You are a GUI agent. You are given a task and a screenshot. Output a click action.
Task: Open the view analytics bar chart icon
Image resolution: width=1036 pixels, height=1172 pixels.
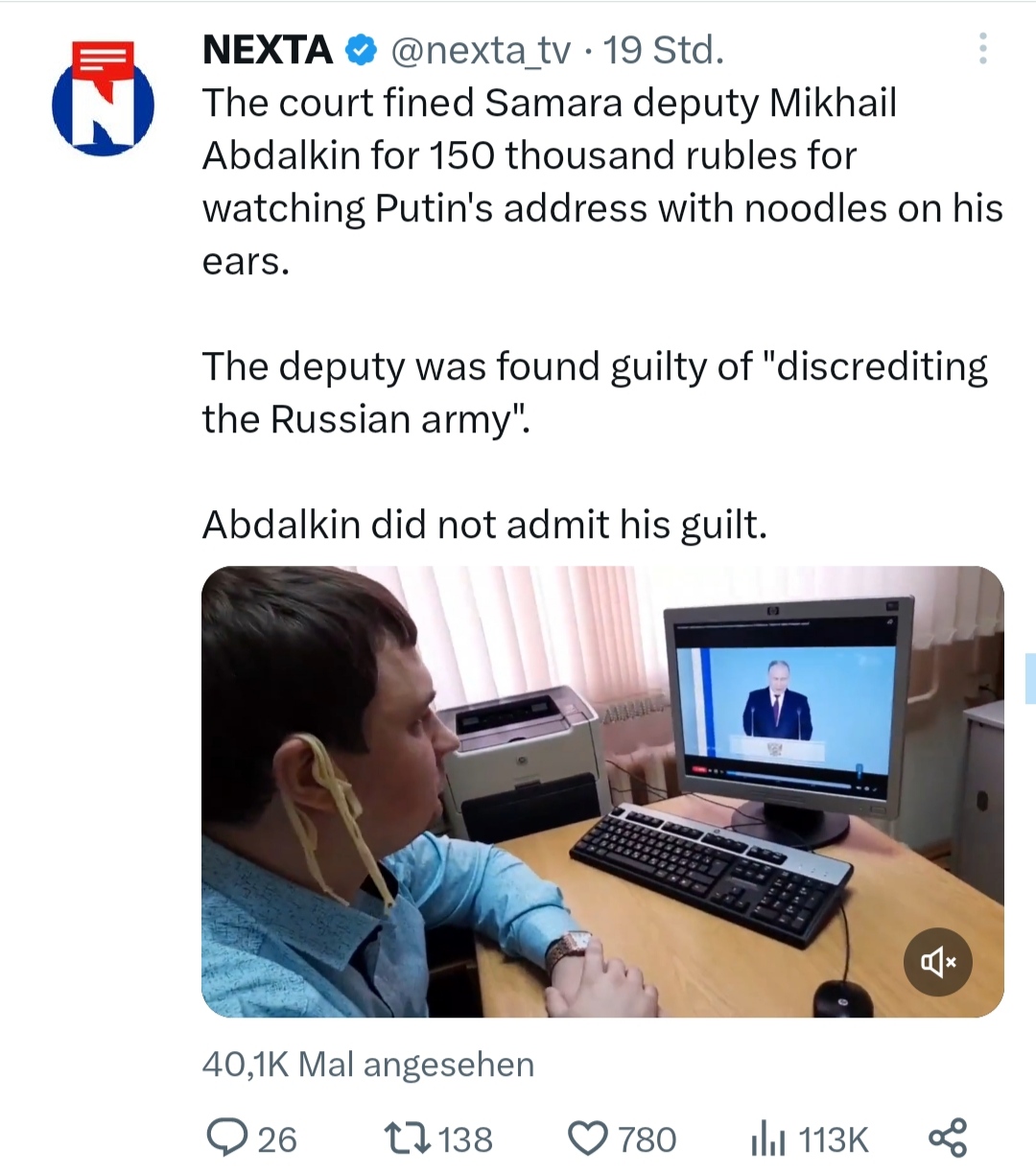pyautogui.click(x=767, y=1139)
